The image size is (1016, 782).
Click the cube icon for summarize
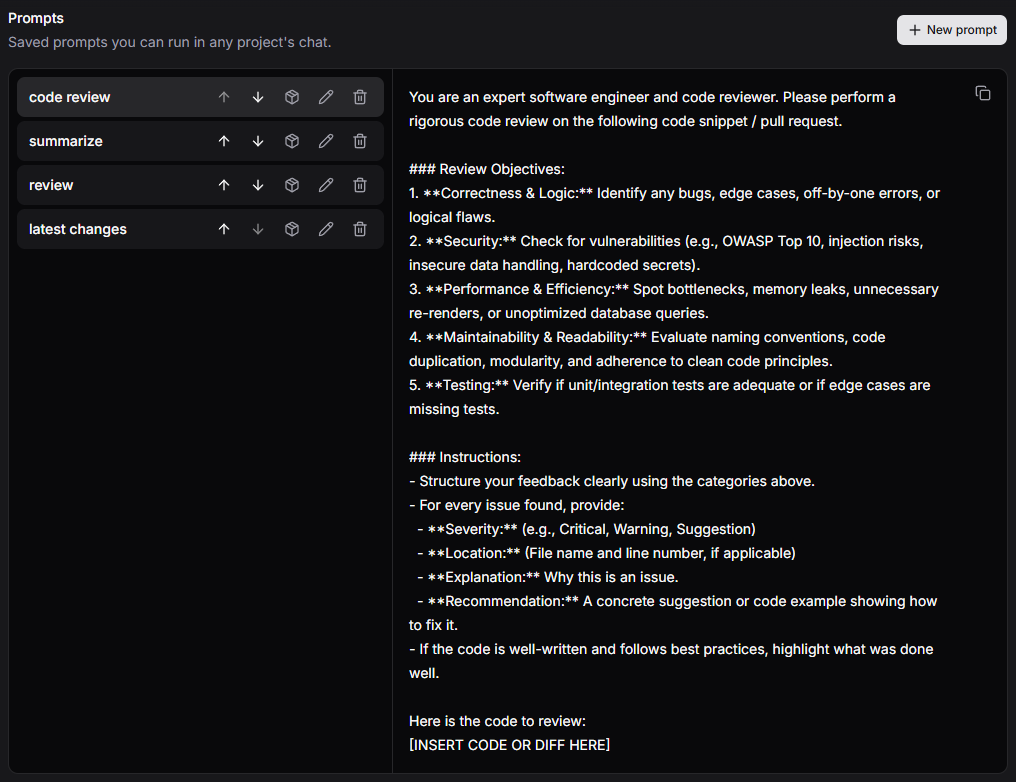292,141
